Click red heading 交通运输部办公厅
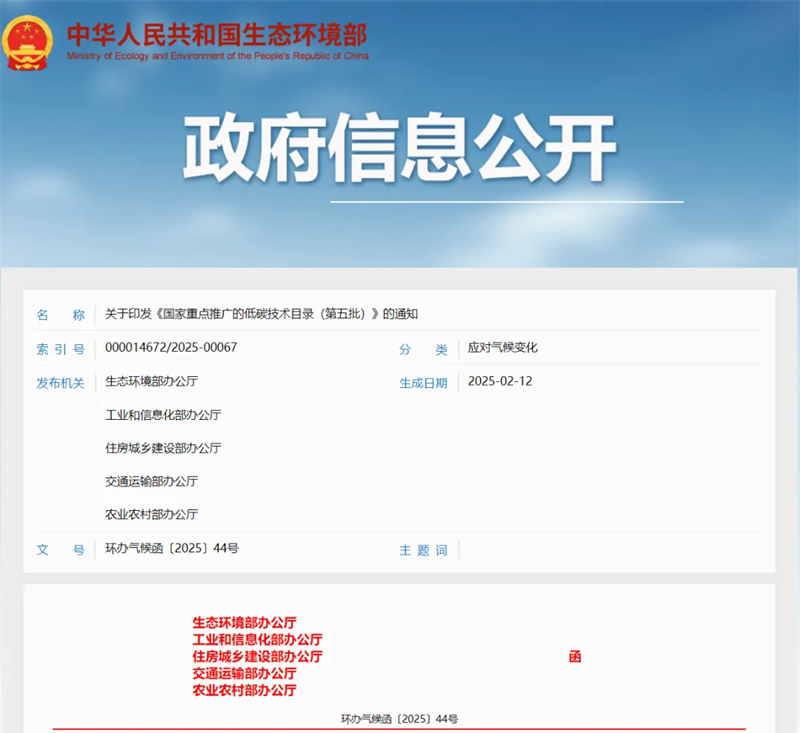Viewport: 800px width, 733px height. [x=244, y=673]
